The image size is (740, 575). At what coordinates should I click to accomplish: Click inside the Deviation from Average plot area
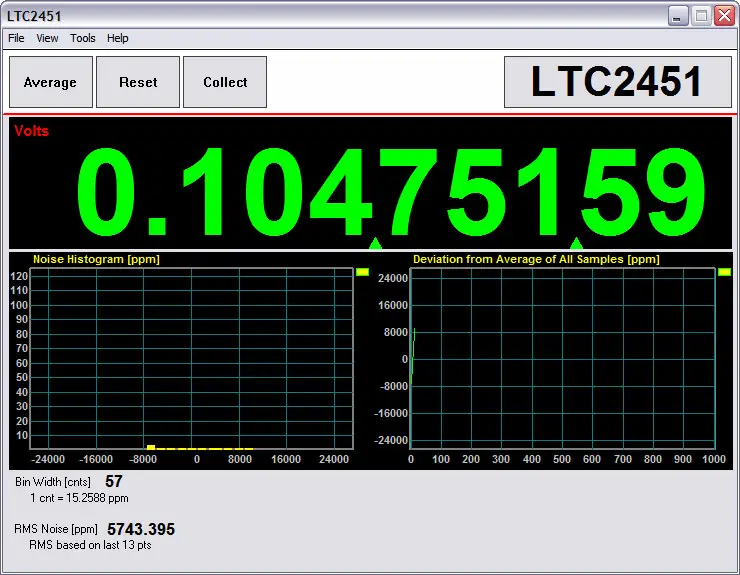[x=563, y=358]
